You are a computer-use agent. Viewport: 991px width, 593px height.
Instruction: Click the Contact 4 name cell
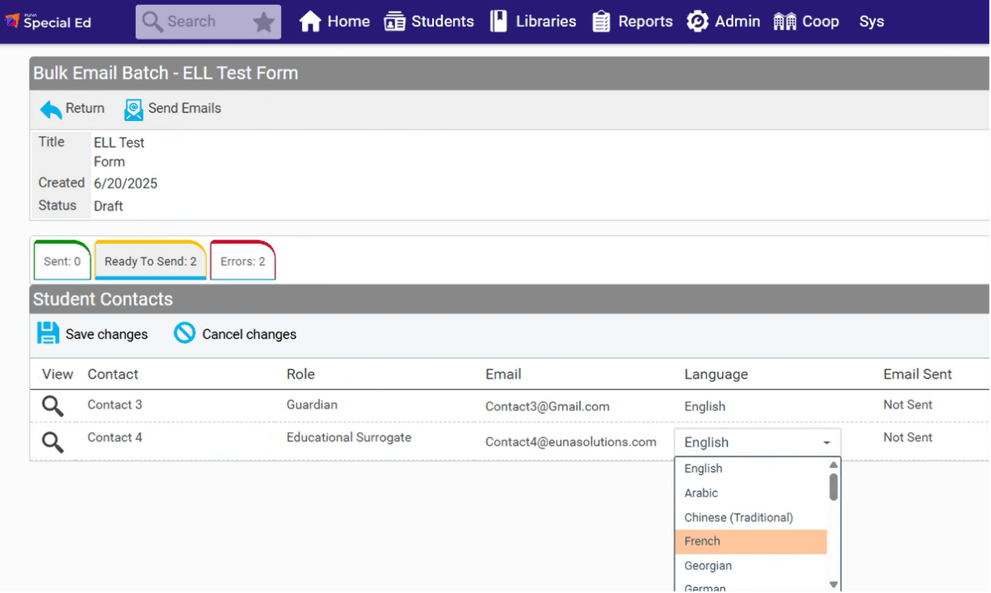coord(114,437)
